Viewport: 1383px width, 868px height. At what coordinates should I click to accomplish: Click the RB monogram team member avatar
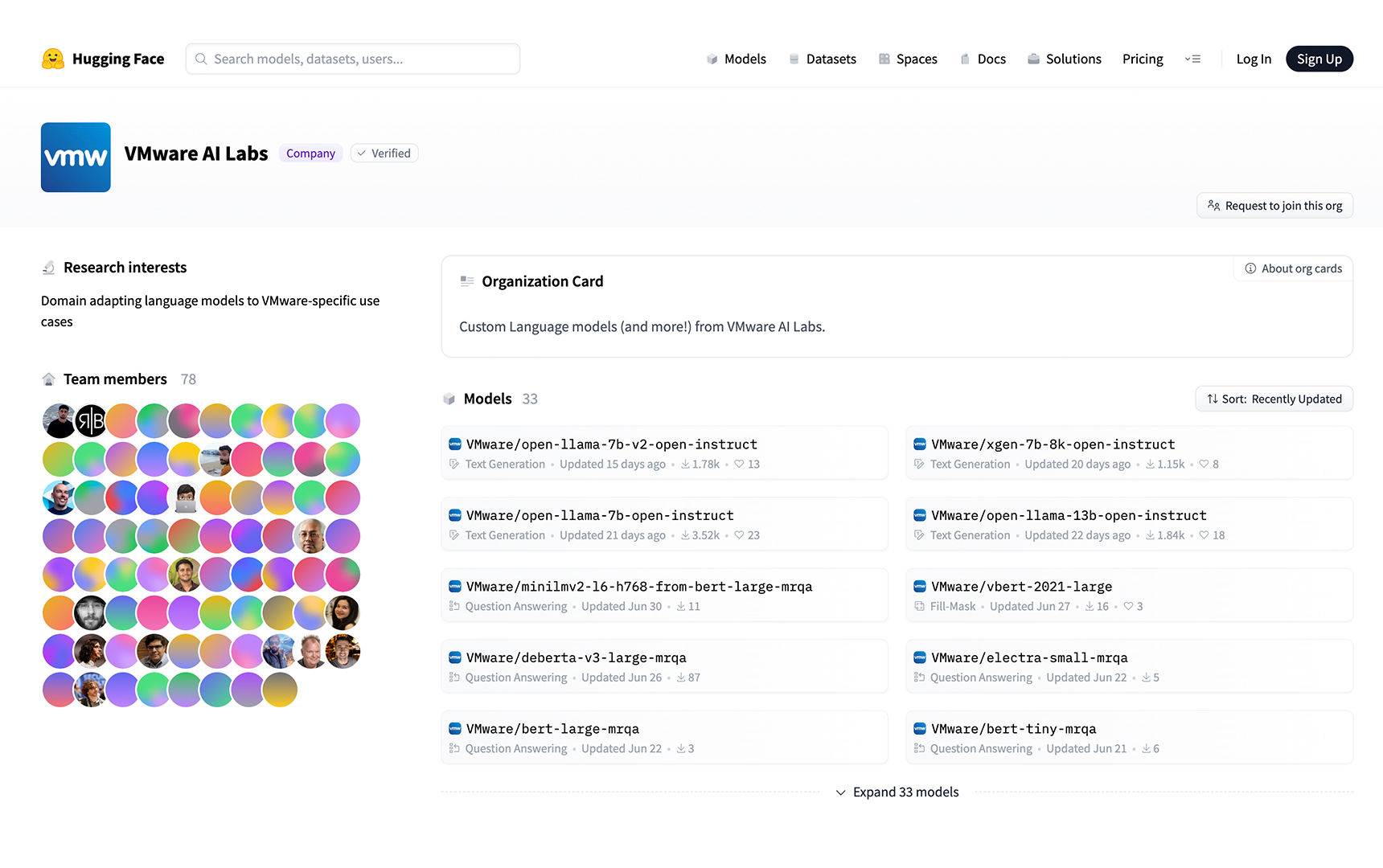[x=91, y=420]
